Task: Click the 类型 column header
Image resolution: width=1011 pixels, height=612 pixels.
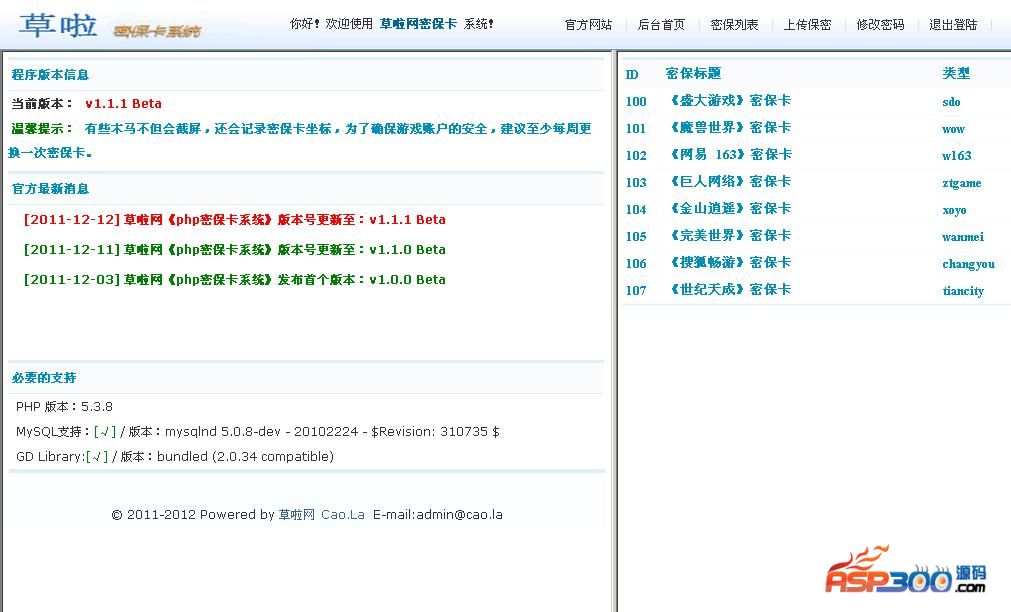Action: (x=956, y=74)
